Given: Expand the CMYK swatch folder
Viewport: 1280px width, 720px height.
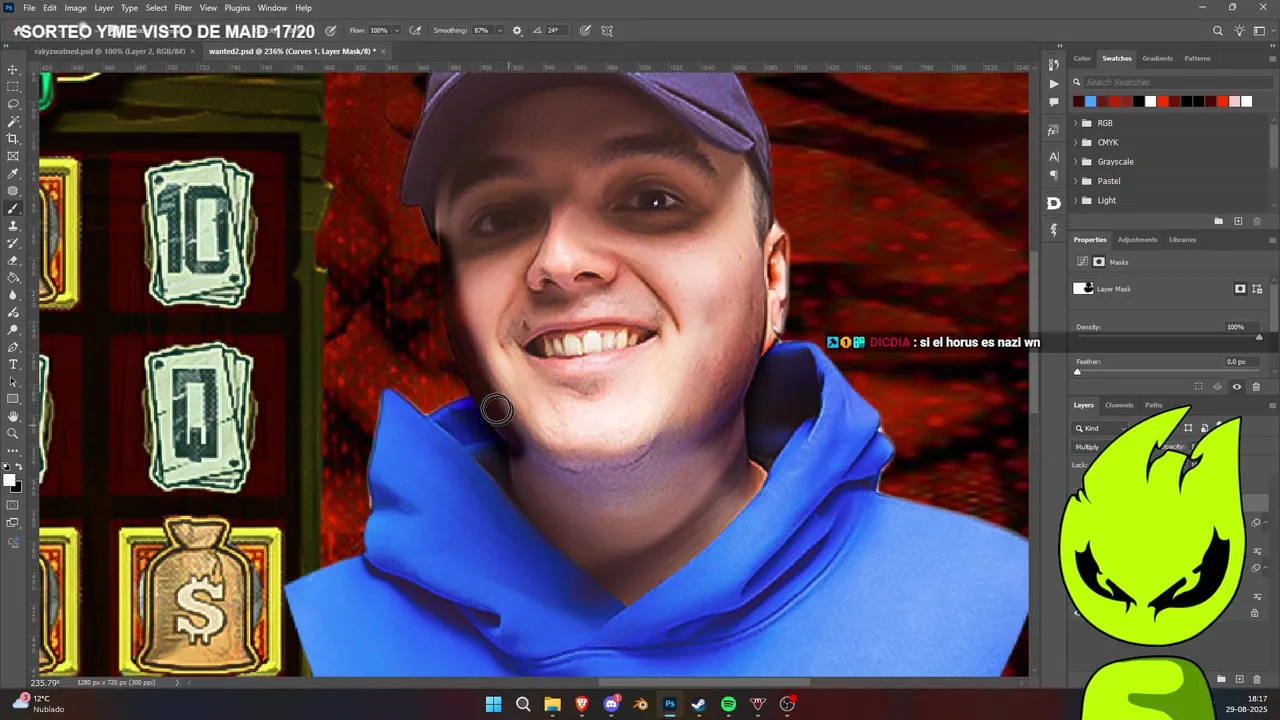Looking at the screenshot, I should pos(1076,142).
